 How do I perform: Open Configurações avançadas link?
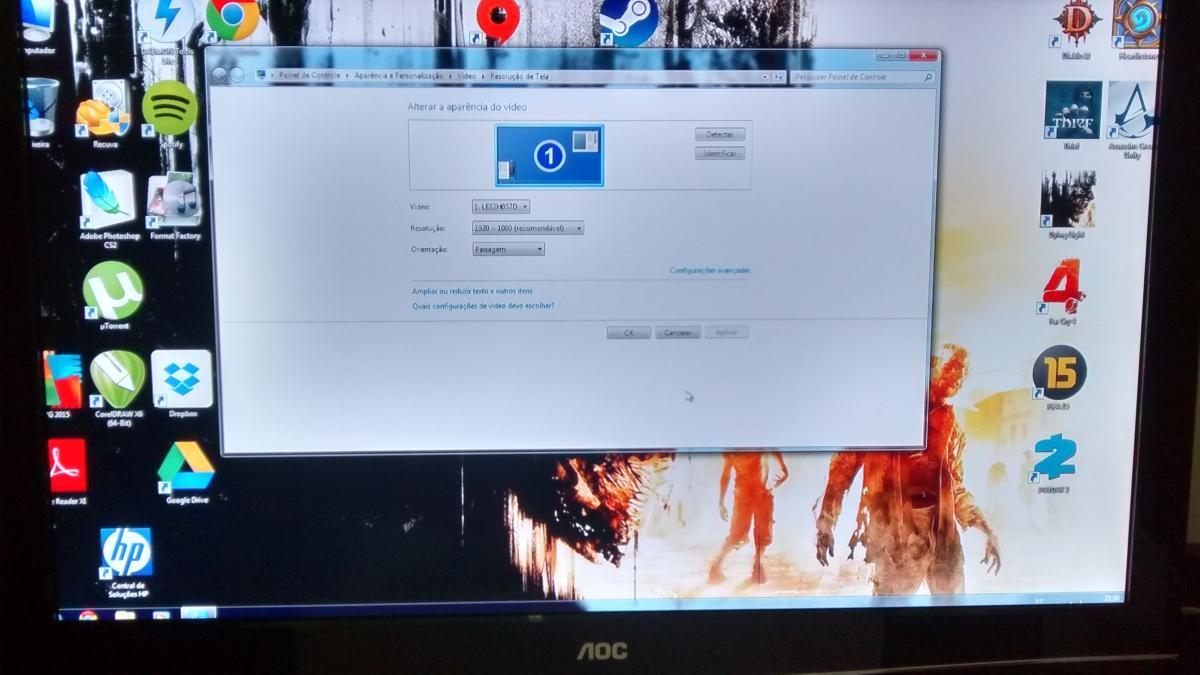710,271
